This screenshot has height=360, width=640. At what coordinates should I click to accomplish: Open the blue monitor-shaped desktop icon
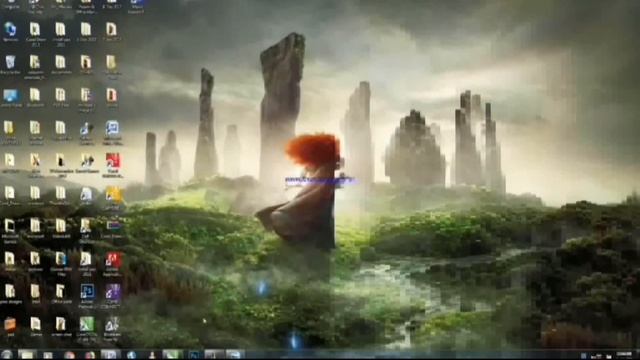click(11, 96)
